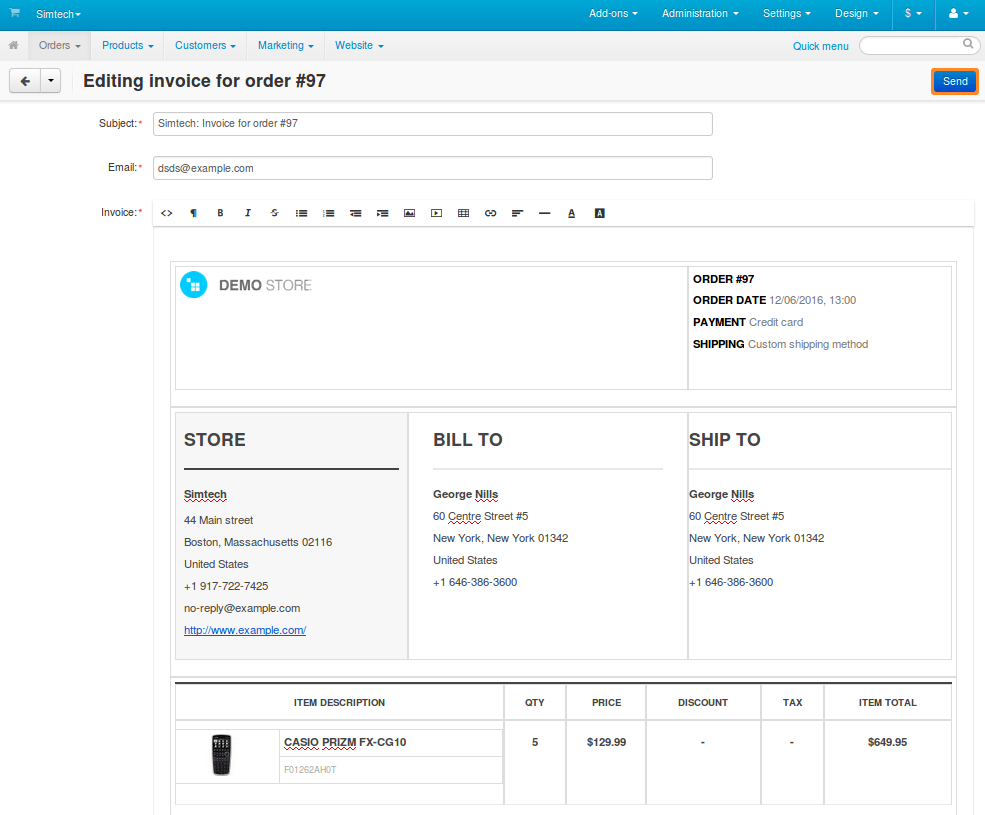The image size is (985, 815).
Task: Insert a video via toolbar
Action: click(437, 213)
